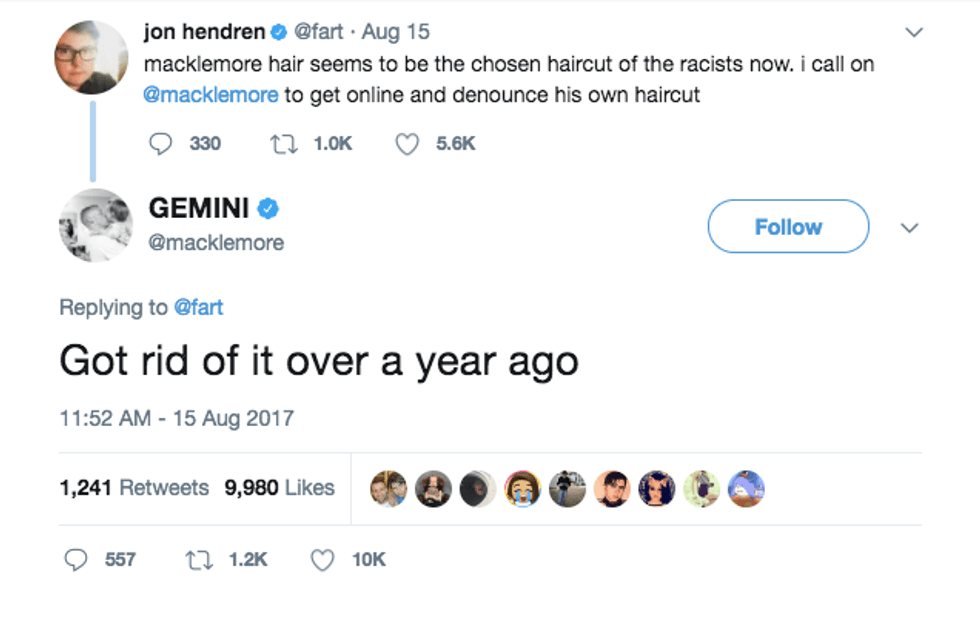The width and height of the screenshot is (980, 618).
Task: Open the 11:52 AM - 15 Aug 2017 timestamp
Action: point(176,417)
